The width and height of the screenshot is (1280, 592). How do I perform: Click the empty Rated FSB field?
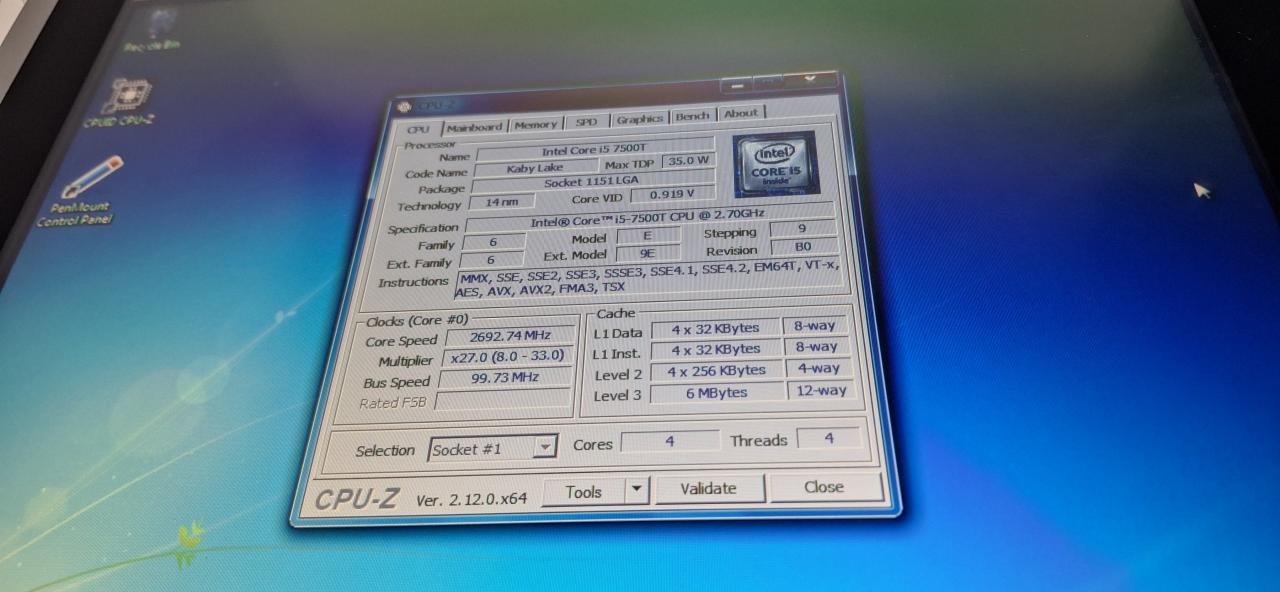pos(503,401)
